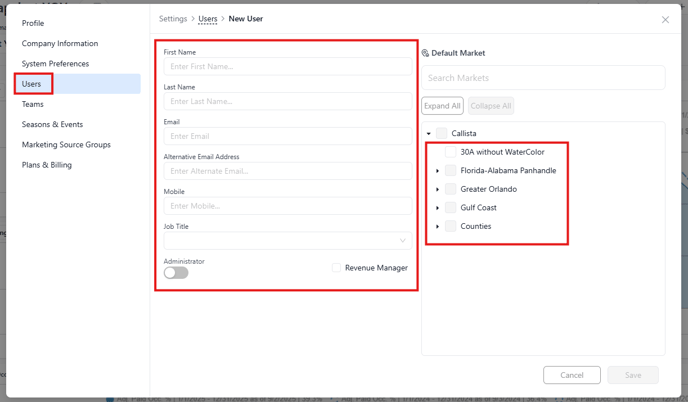
Task: Click the Cancel button
Action: tap(572, 375)
